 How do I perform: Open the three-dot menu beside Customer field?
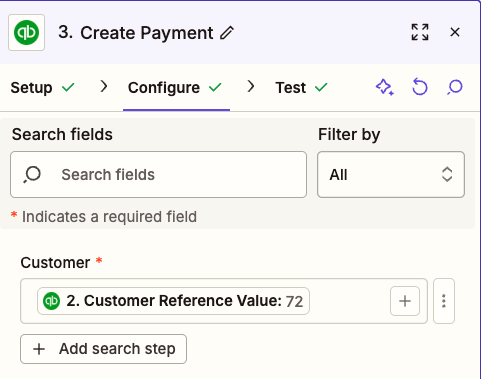coord(444,301)
